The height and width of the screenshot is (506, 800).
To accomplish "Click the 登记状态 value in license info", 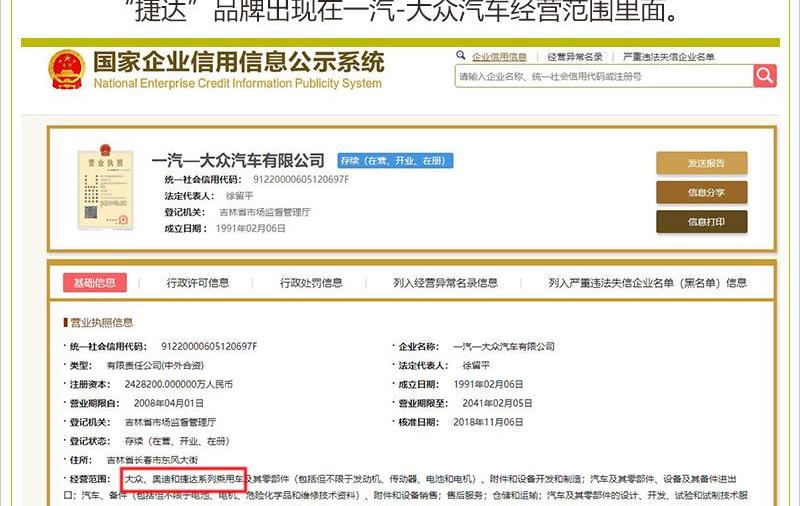I will pyautogui.click(x=177, y=441).
